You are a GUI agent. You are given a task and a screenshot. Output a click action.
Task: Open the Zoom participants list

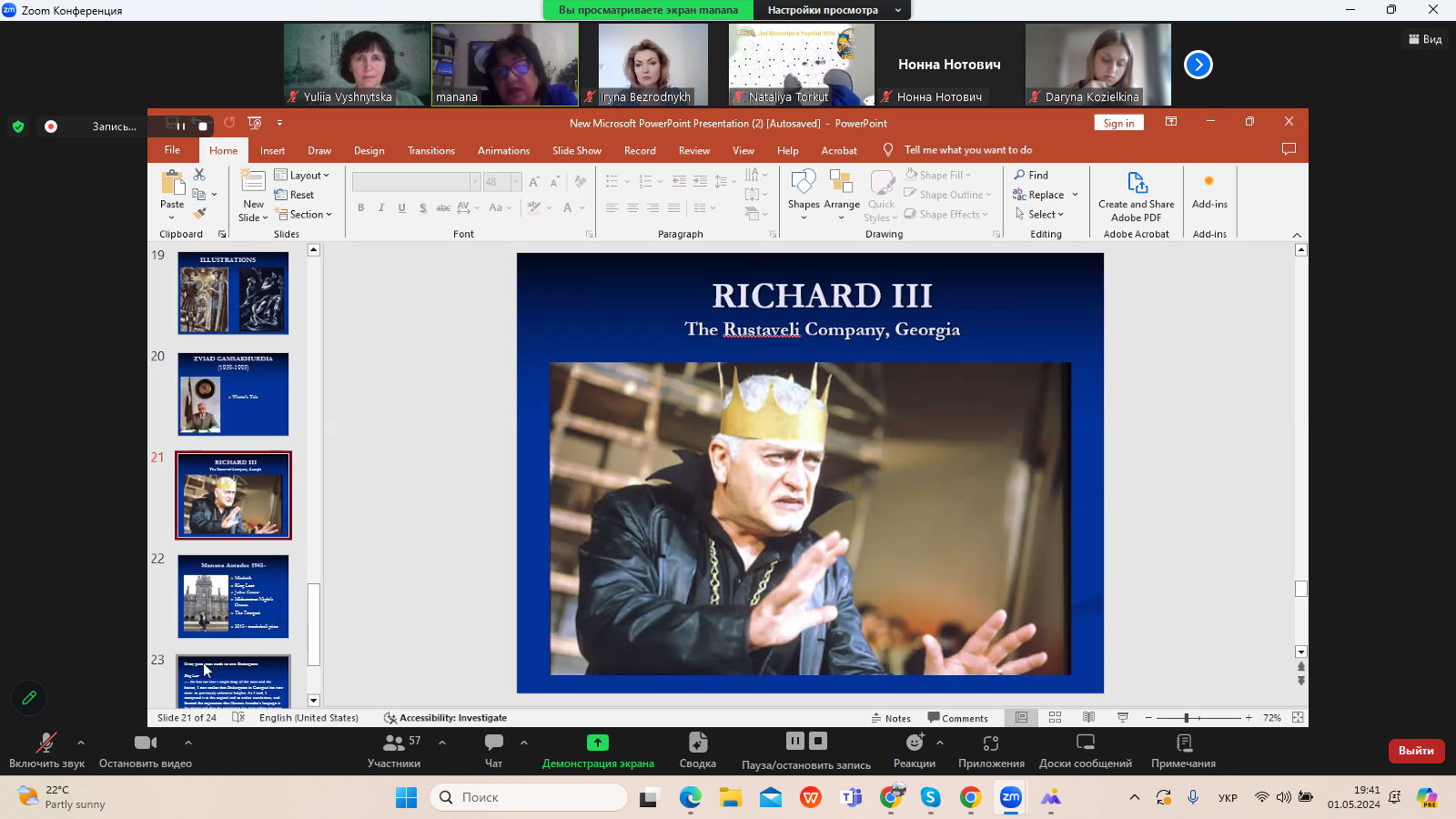point(394,750)
